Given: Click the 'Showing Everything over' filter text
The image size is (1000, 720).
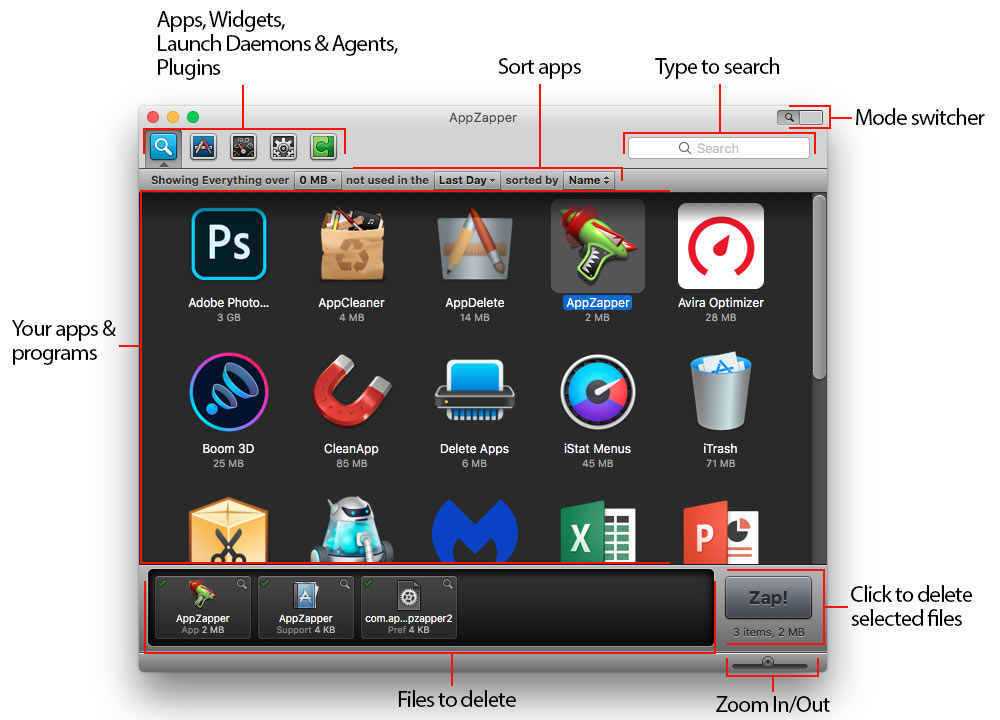Looking at the screenshot, I should point(220,180).
